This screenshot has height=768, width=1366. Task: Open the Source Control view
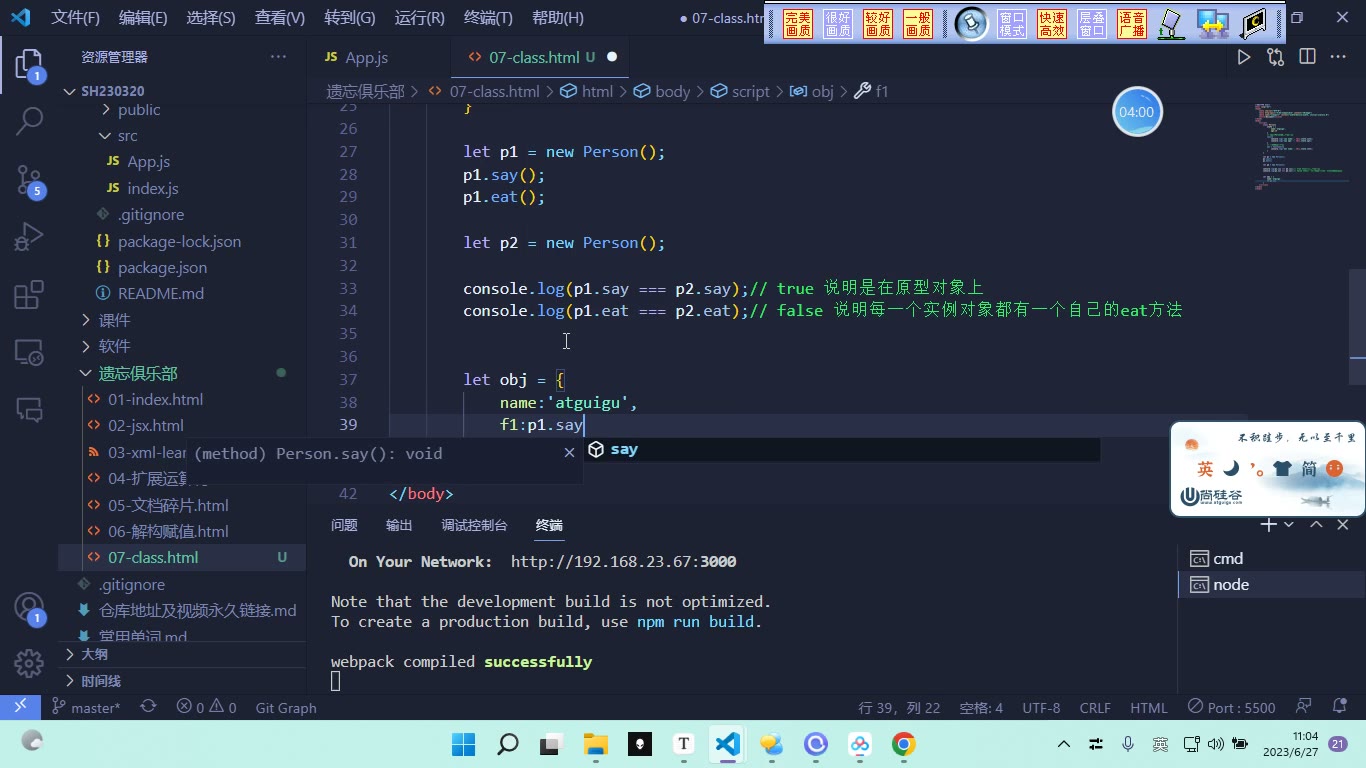click(29, 180)
